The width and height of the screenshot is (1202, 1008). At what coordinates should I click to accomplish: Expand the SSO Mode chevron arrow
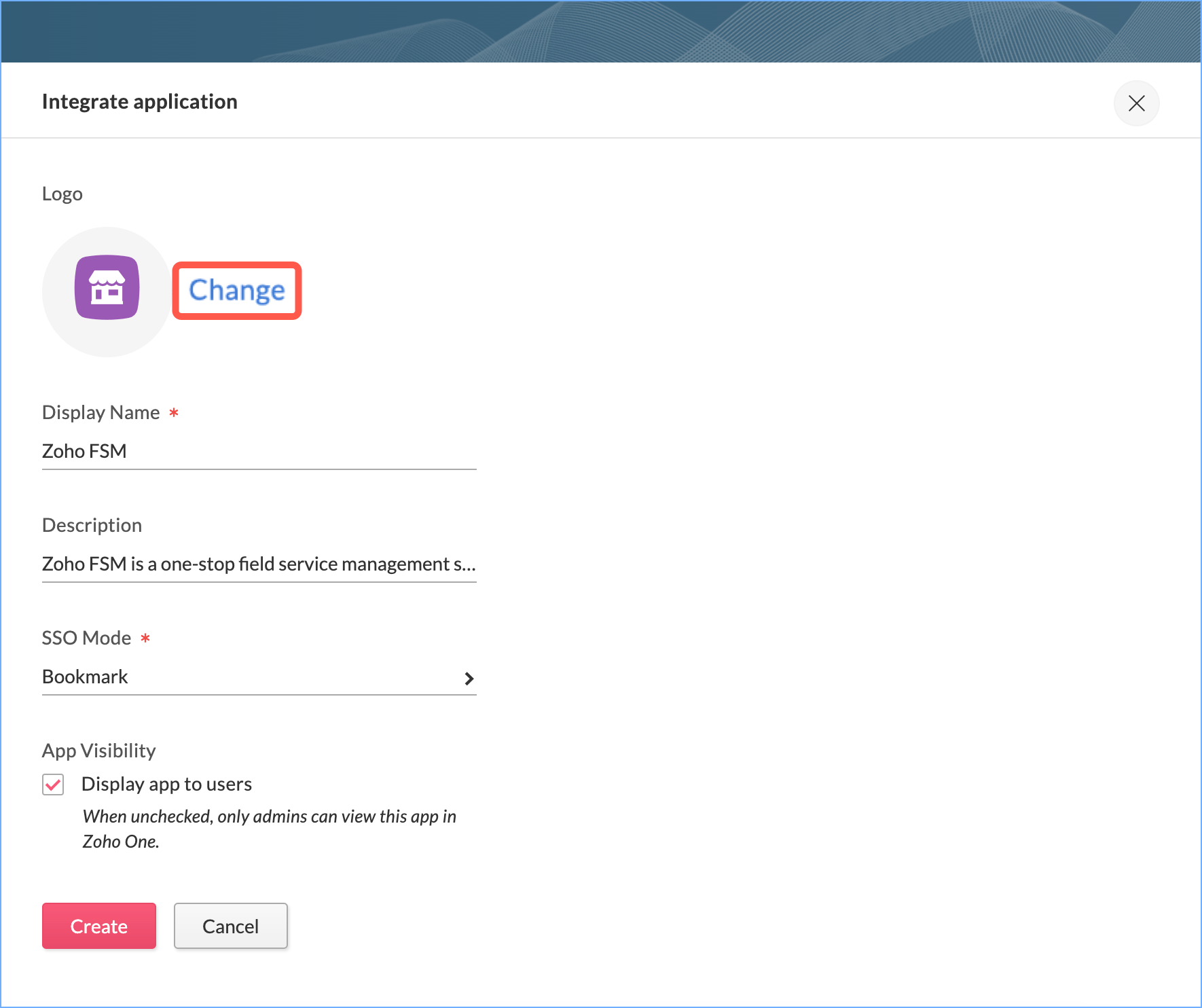coord(469,679)
